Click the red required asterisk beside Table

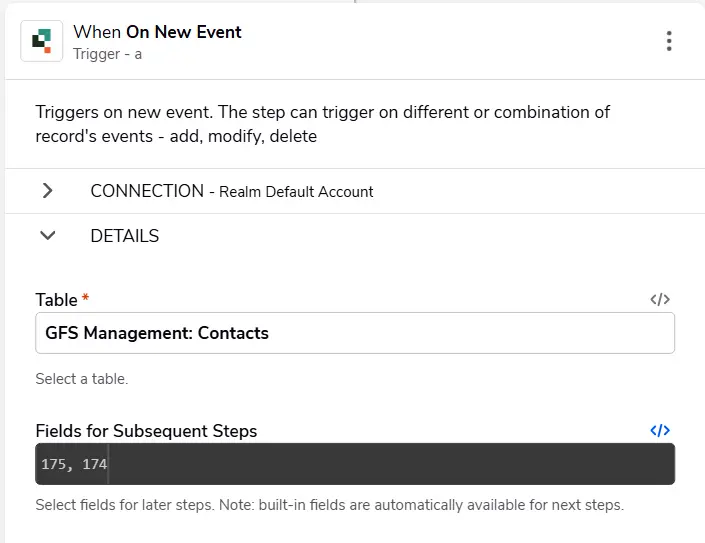click(x=85, y=297)
